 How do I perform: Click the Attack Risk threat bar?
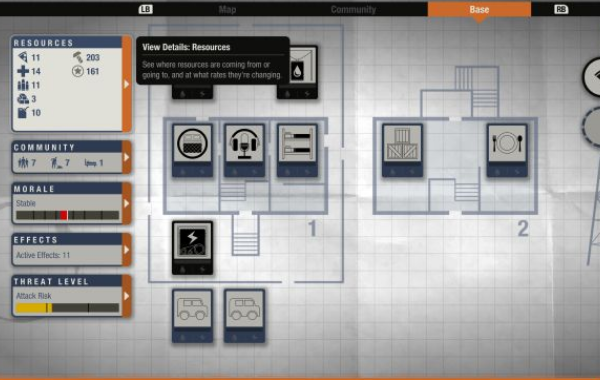click(x=67, y=308)
